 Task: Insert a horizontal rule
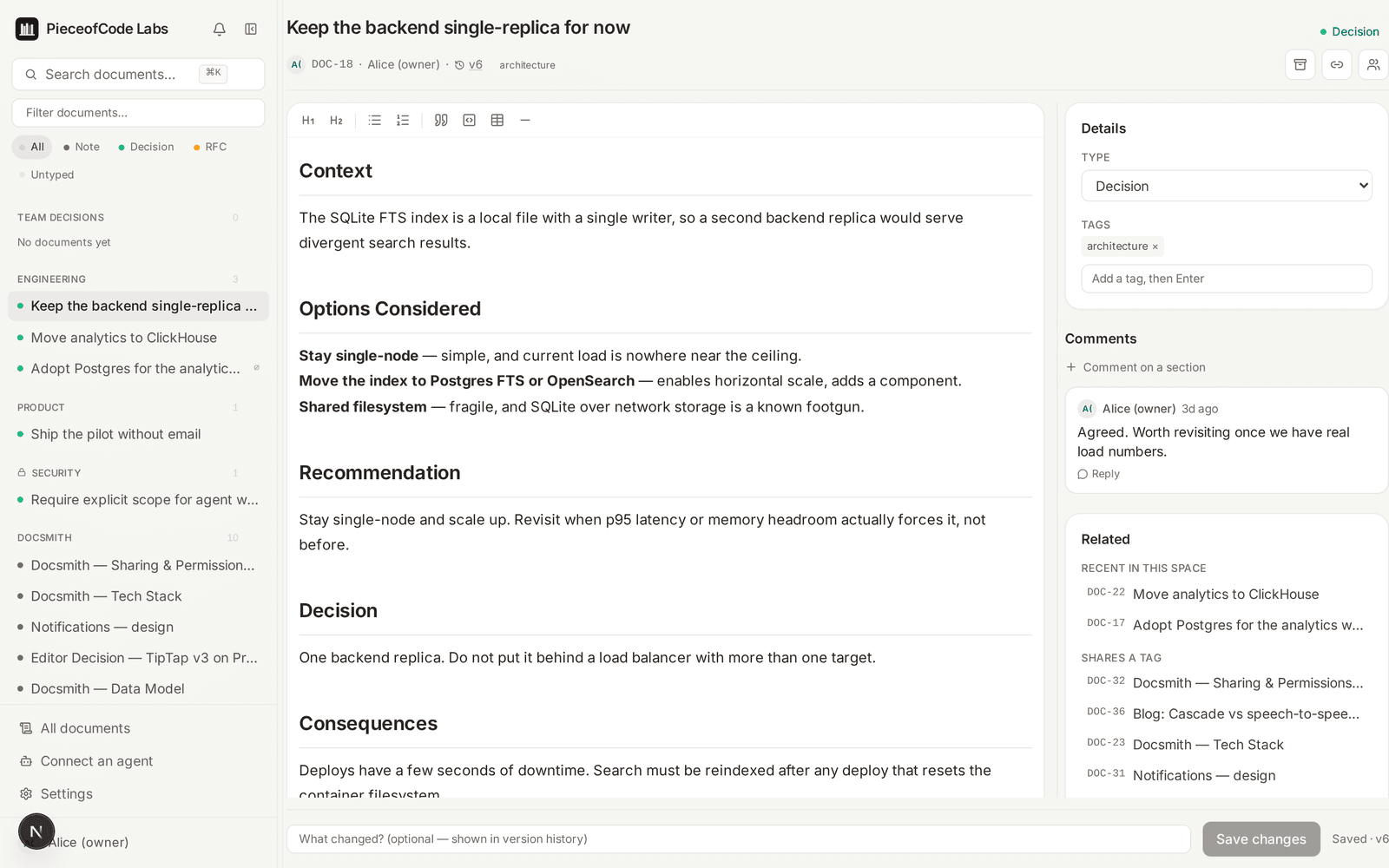coord(525,121)
